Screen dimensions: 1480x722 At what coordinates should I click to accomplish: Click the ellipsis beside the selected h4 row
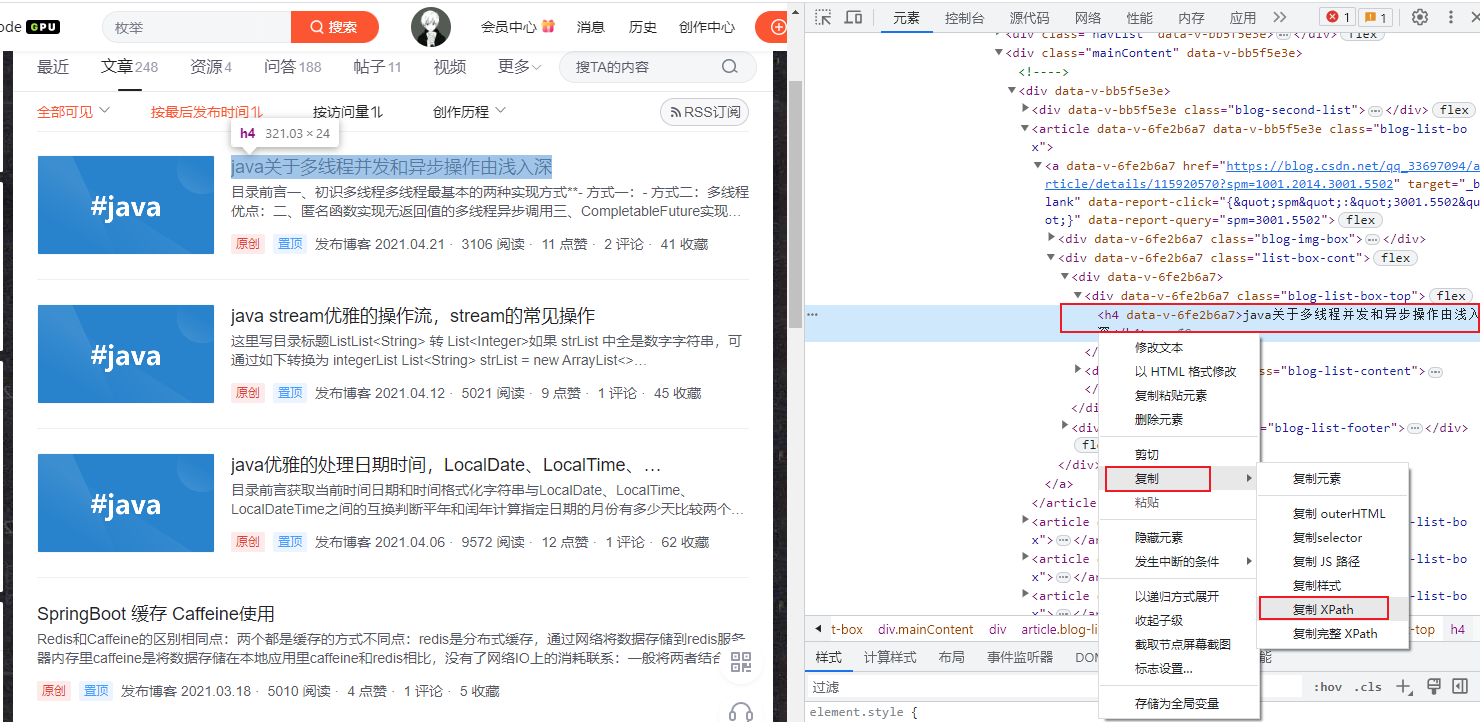(813, 314)
